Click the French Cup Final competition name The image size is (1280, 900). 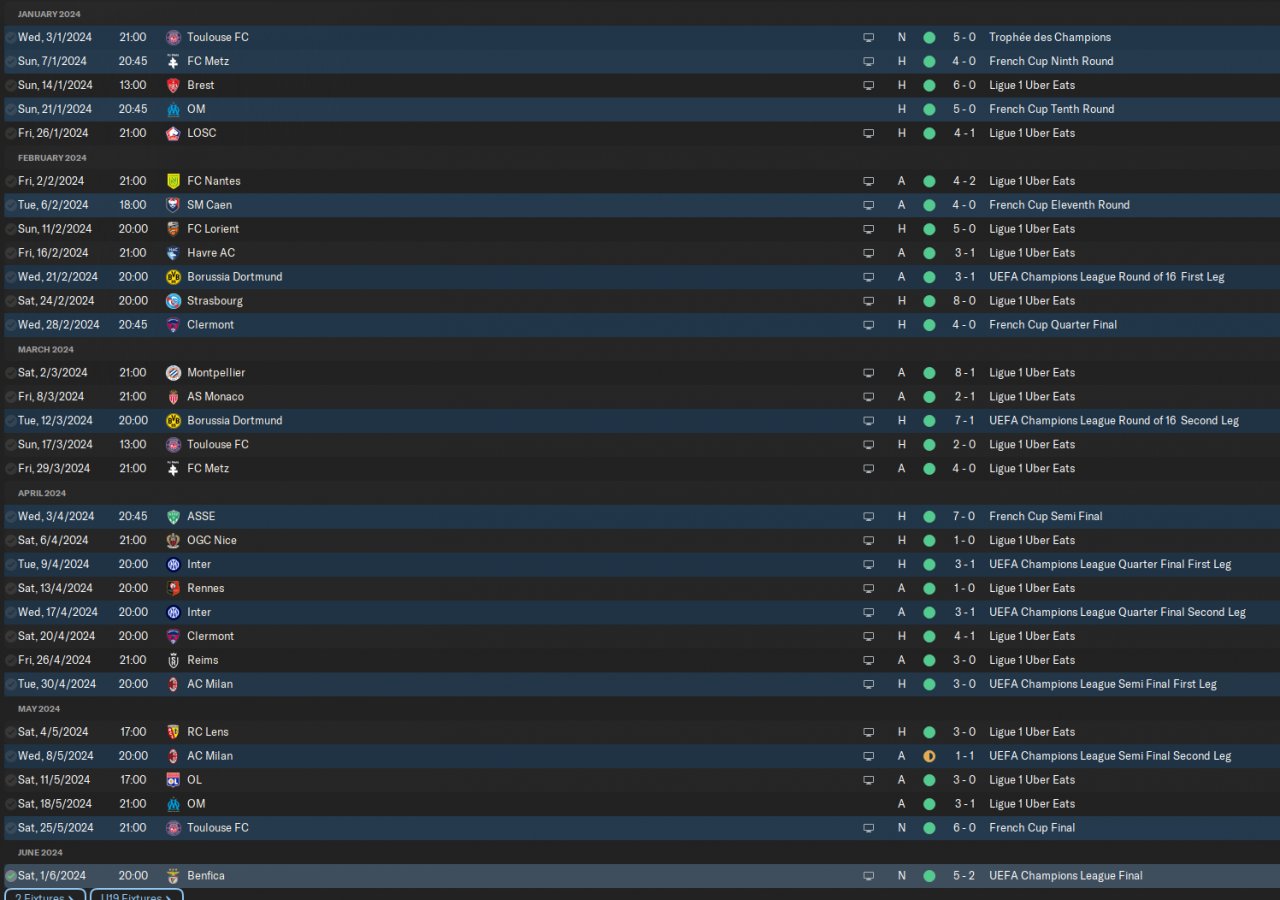pyautogui.click(x=1032, y=829)
